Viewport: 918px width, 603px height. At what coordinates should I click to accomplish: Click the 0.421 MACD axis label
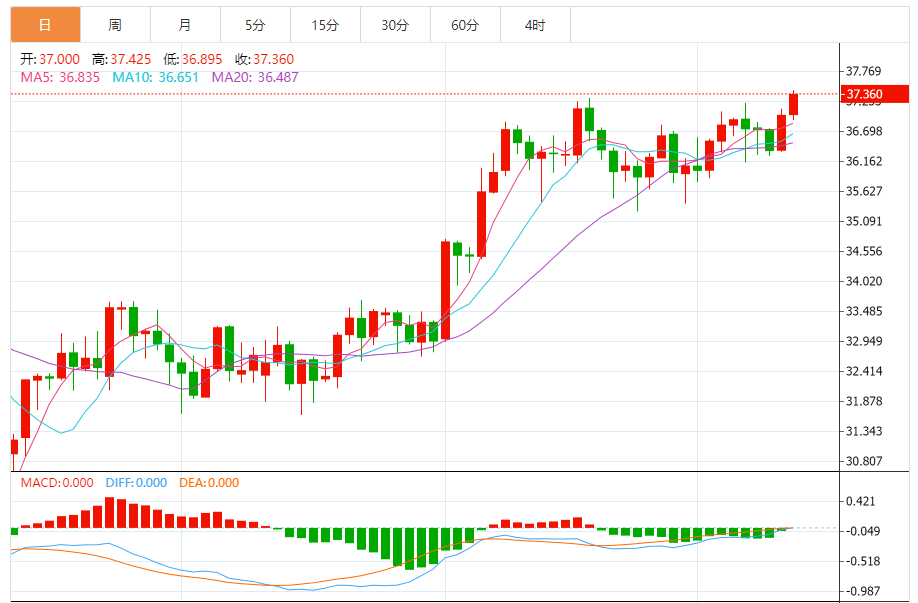pos(861,501)
